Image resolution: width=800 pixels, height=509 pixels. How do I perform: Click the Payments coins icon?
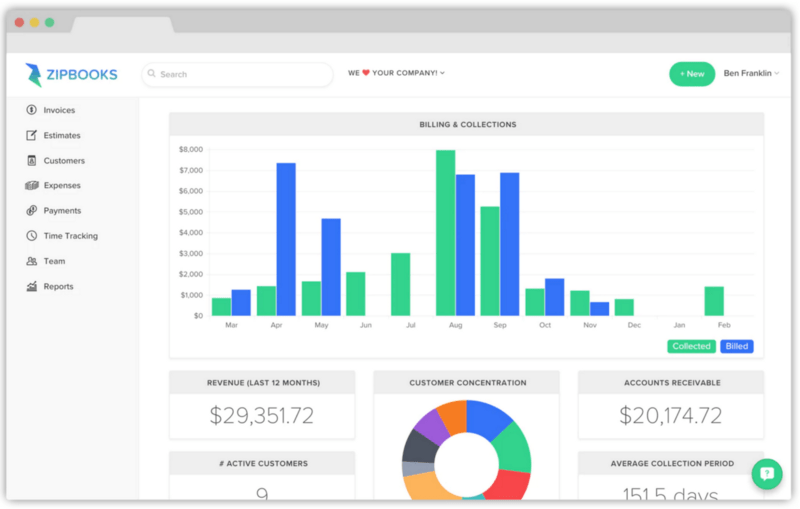point(32,211)
